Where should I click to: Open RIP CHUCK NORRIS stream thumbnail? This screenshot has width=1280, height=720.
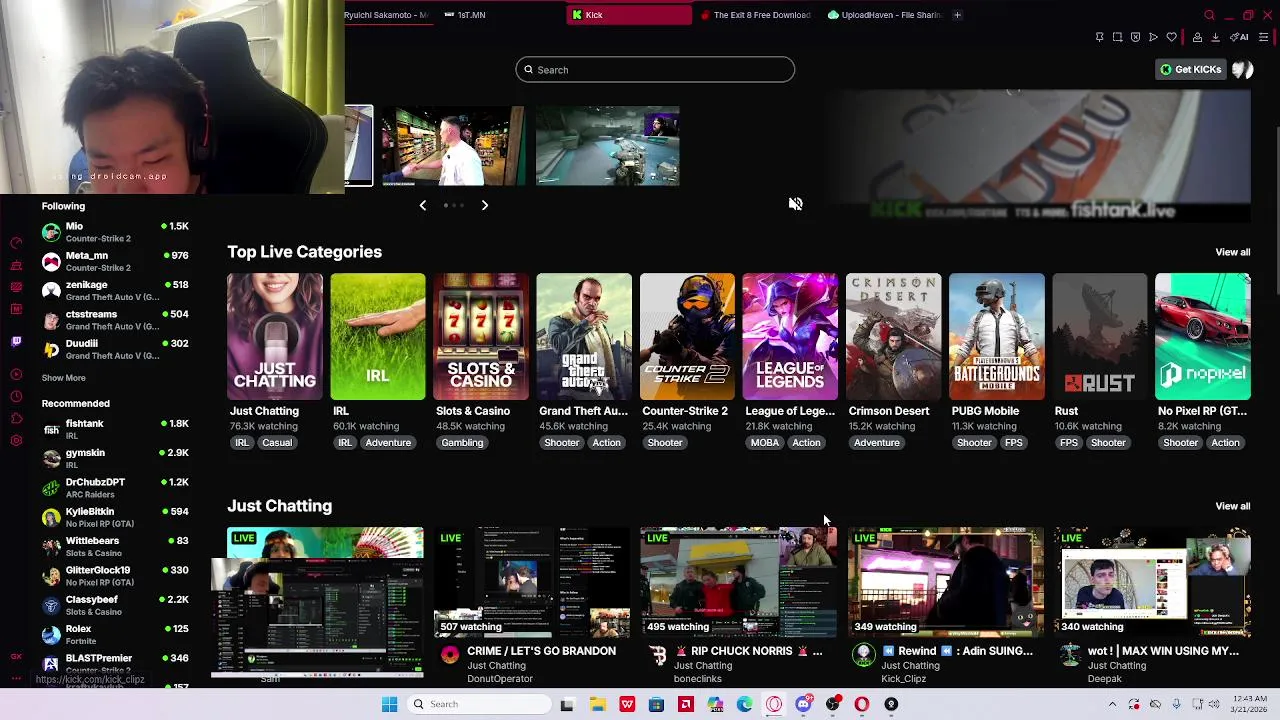coord(738,582)
